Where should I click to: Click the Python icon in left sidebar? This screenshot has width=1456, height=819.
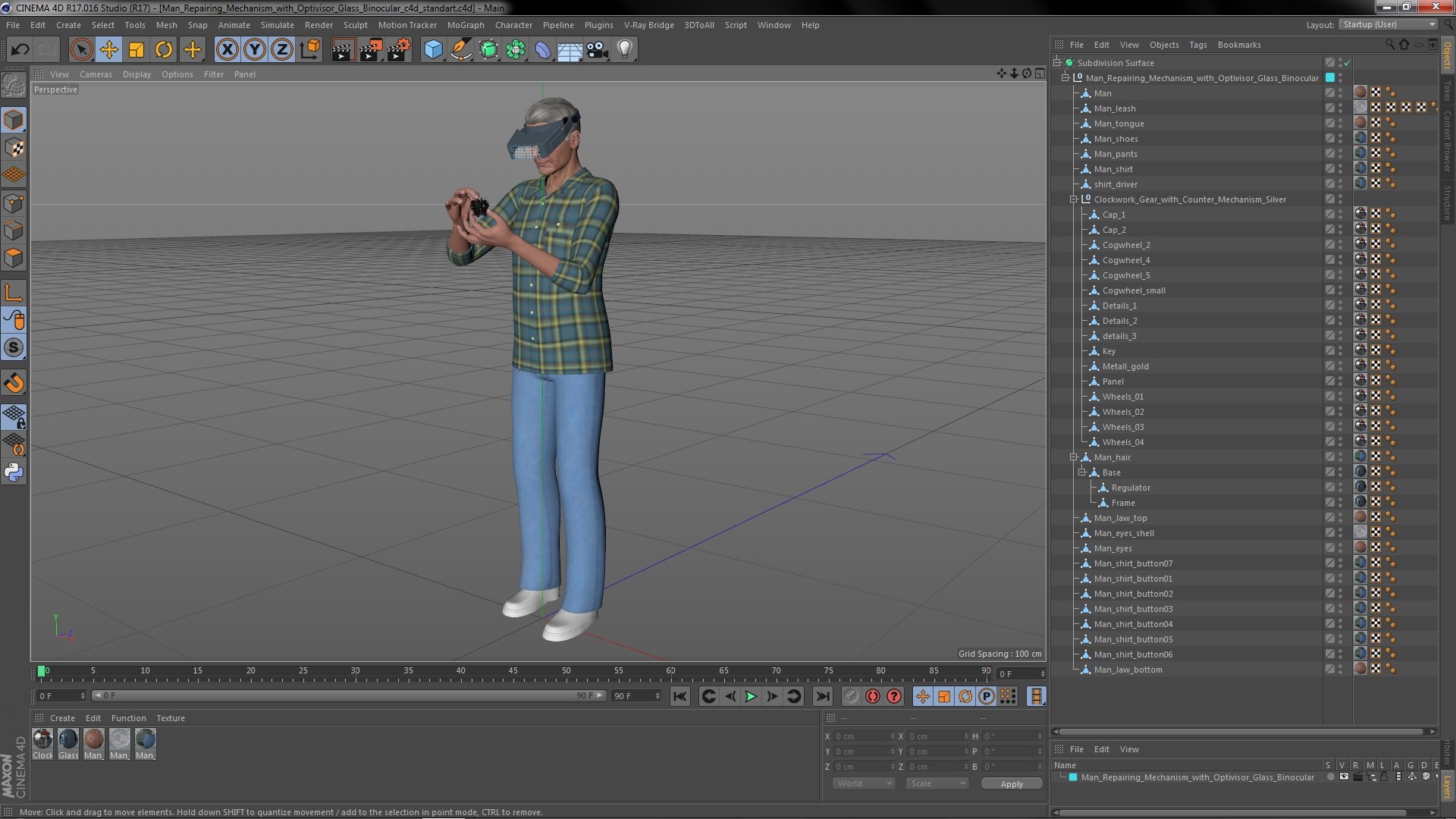14,472
